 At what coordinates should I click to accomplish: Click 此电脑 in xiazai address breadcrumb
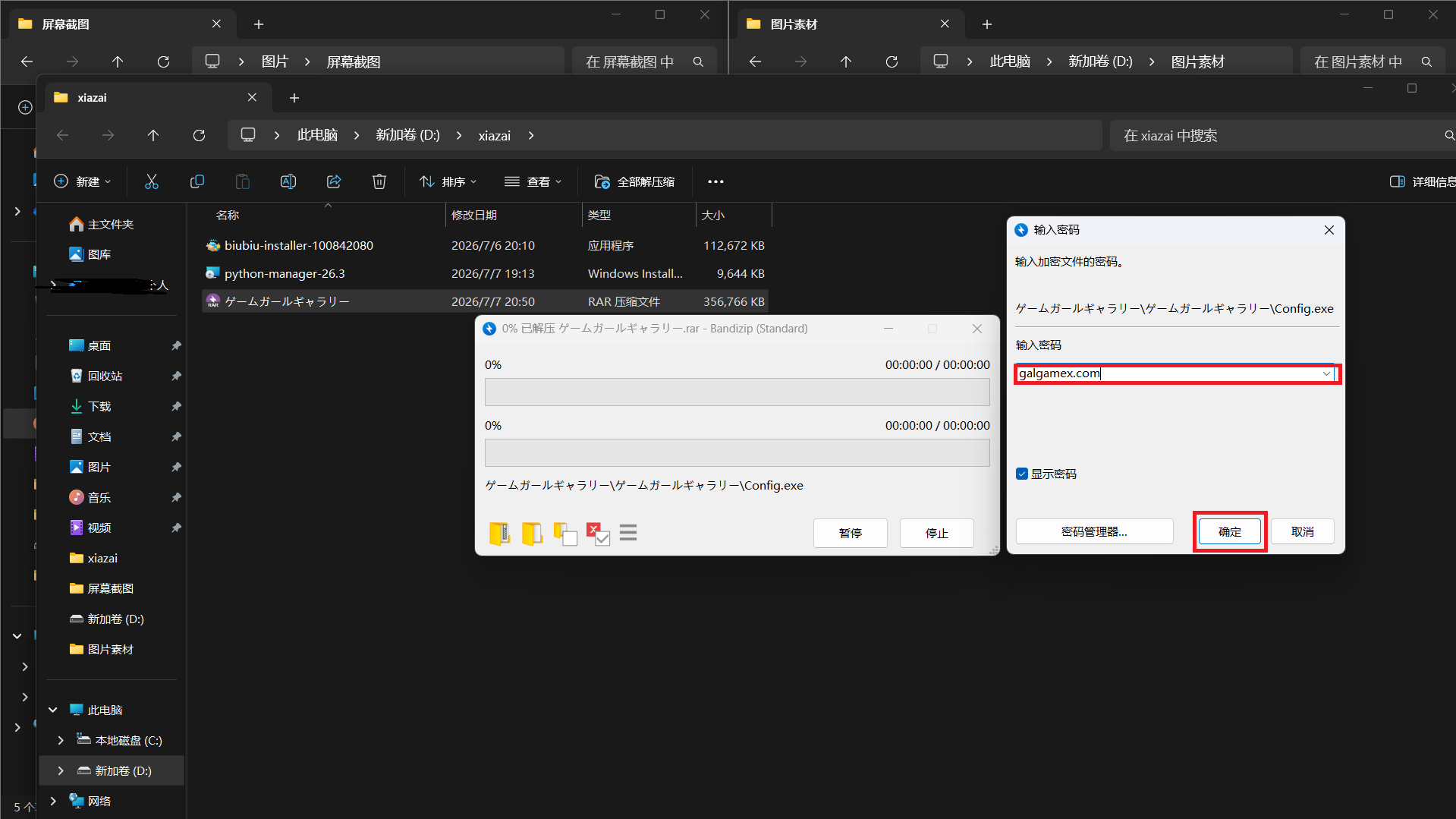click(317, 135)
